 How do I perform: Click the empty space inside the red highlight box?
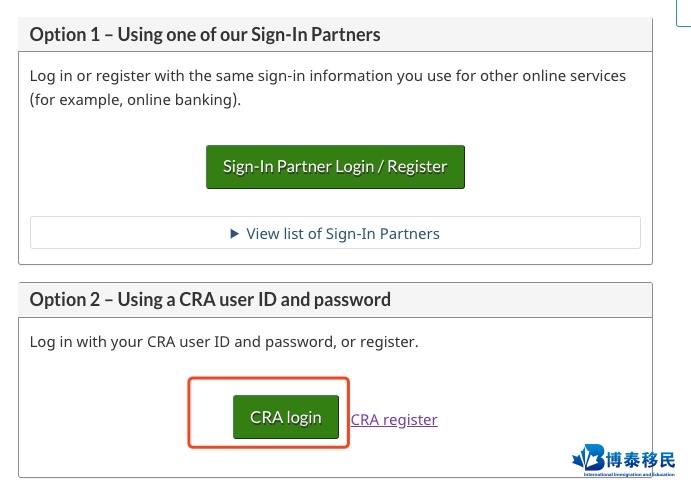click(211, 414)
